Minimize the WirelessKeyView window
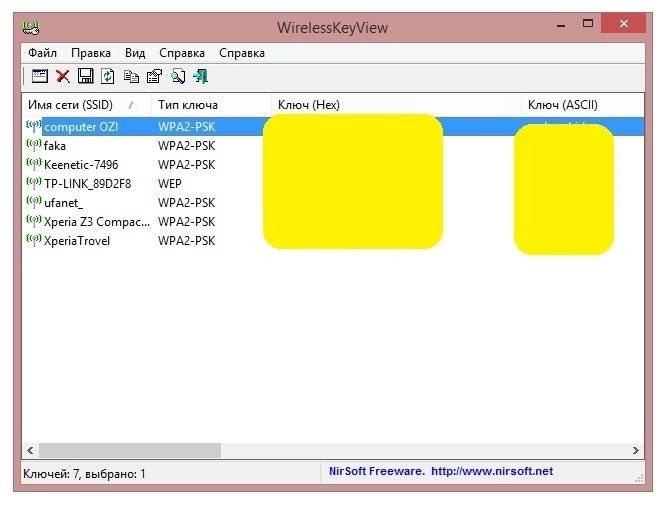Screen dimensions: 670x511 tap(561, 26)
